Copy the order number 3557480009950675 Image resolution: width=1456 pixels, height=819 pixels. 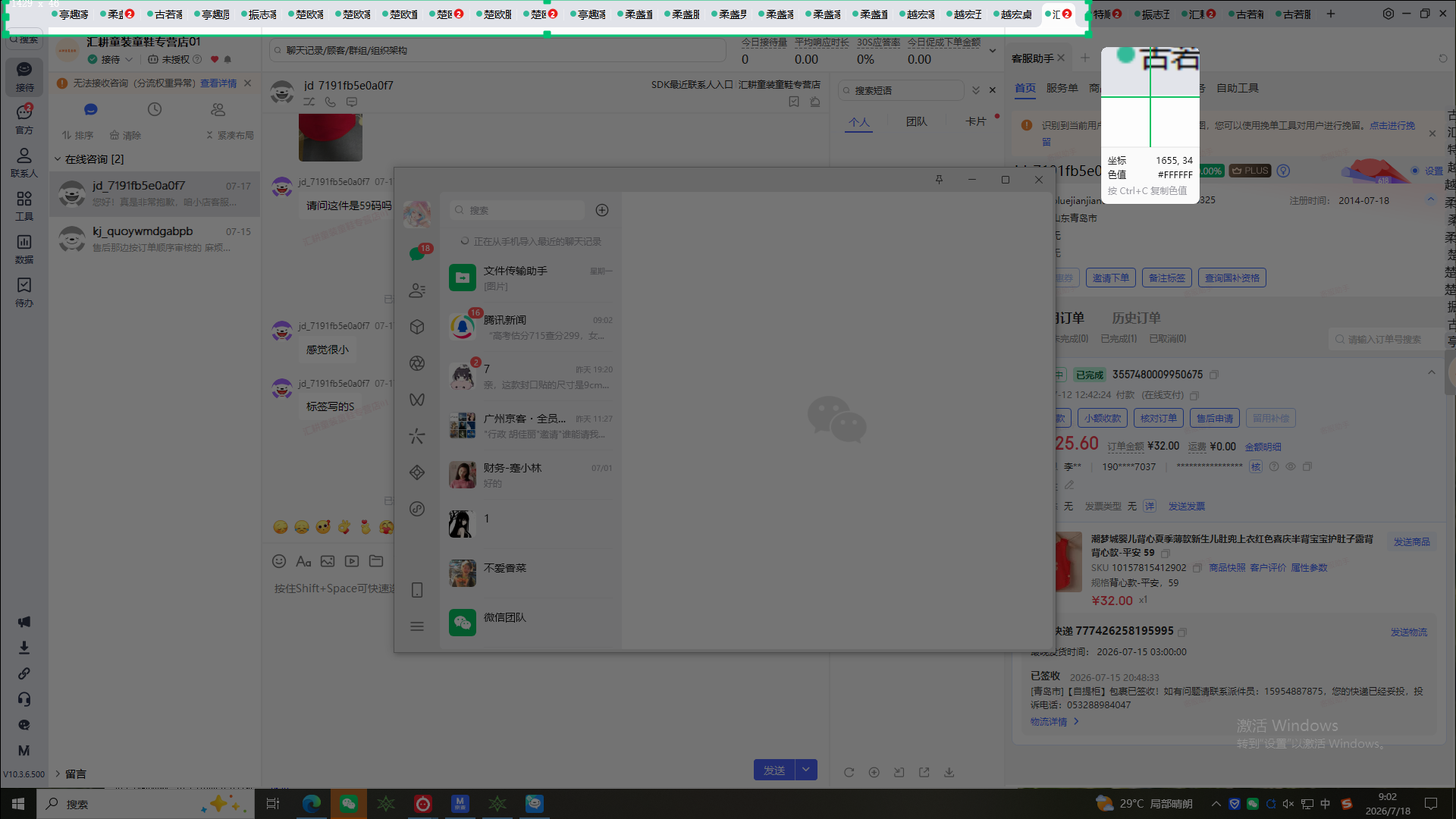click(1214, 375)
